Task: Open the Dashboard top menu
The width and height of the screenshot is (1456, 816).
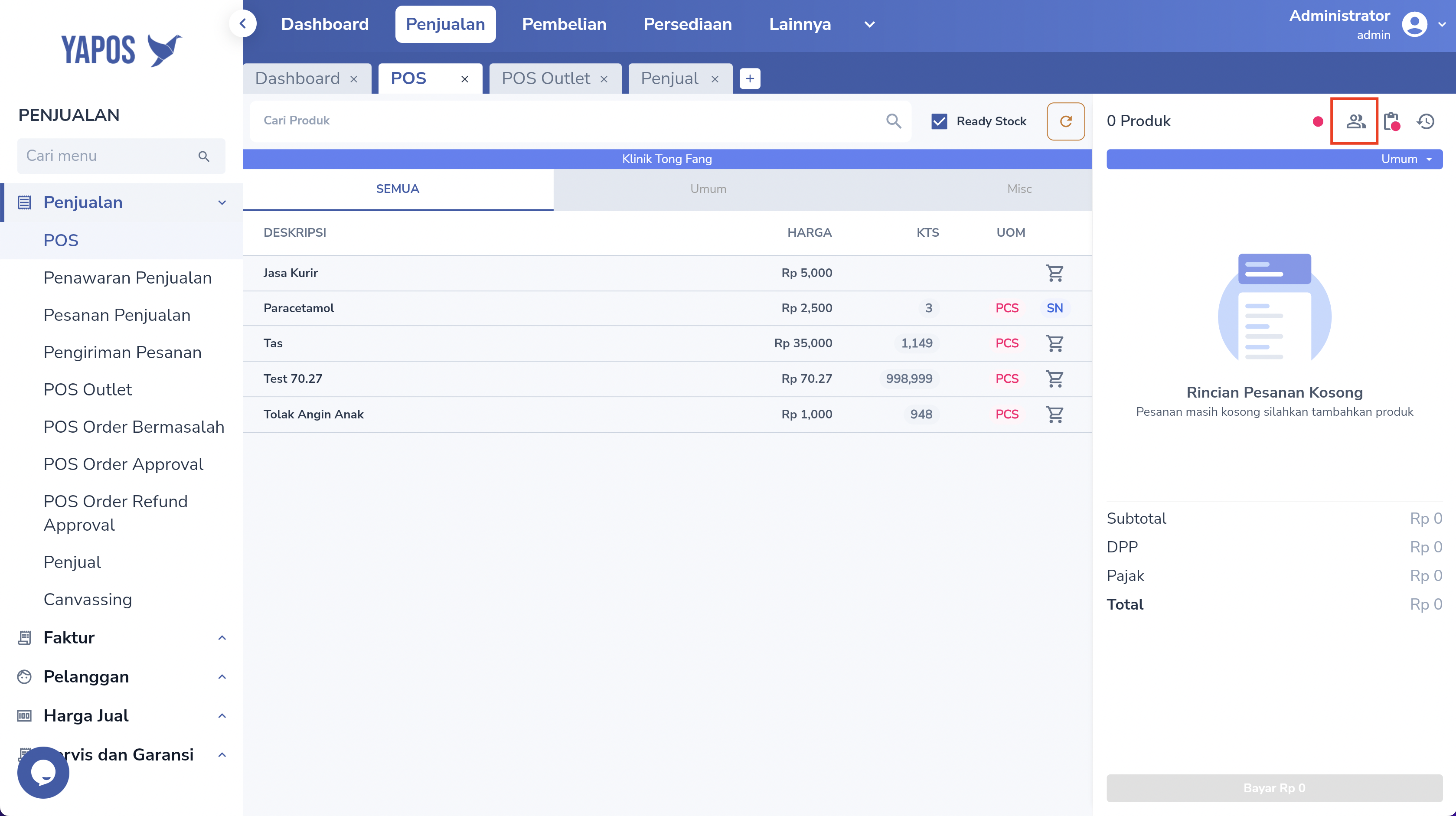Action: coord(324,24)
